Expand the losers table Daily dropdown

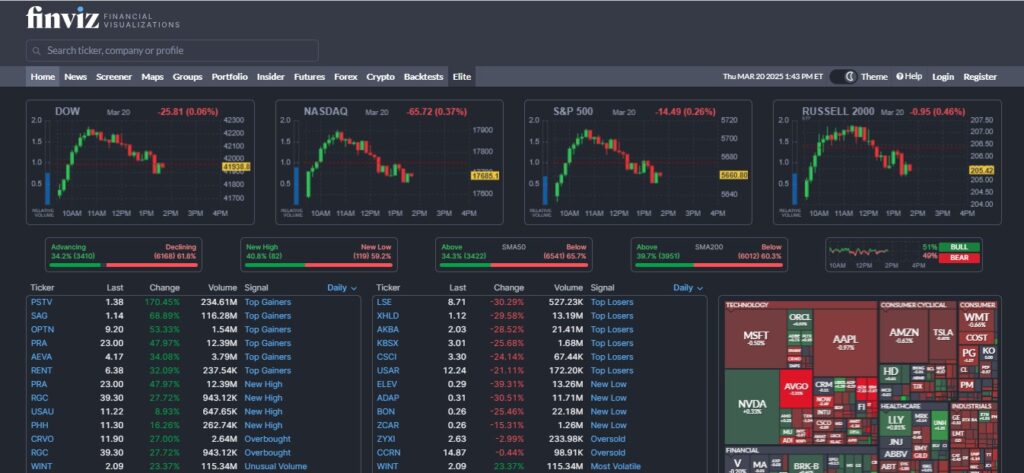(688, 287)
